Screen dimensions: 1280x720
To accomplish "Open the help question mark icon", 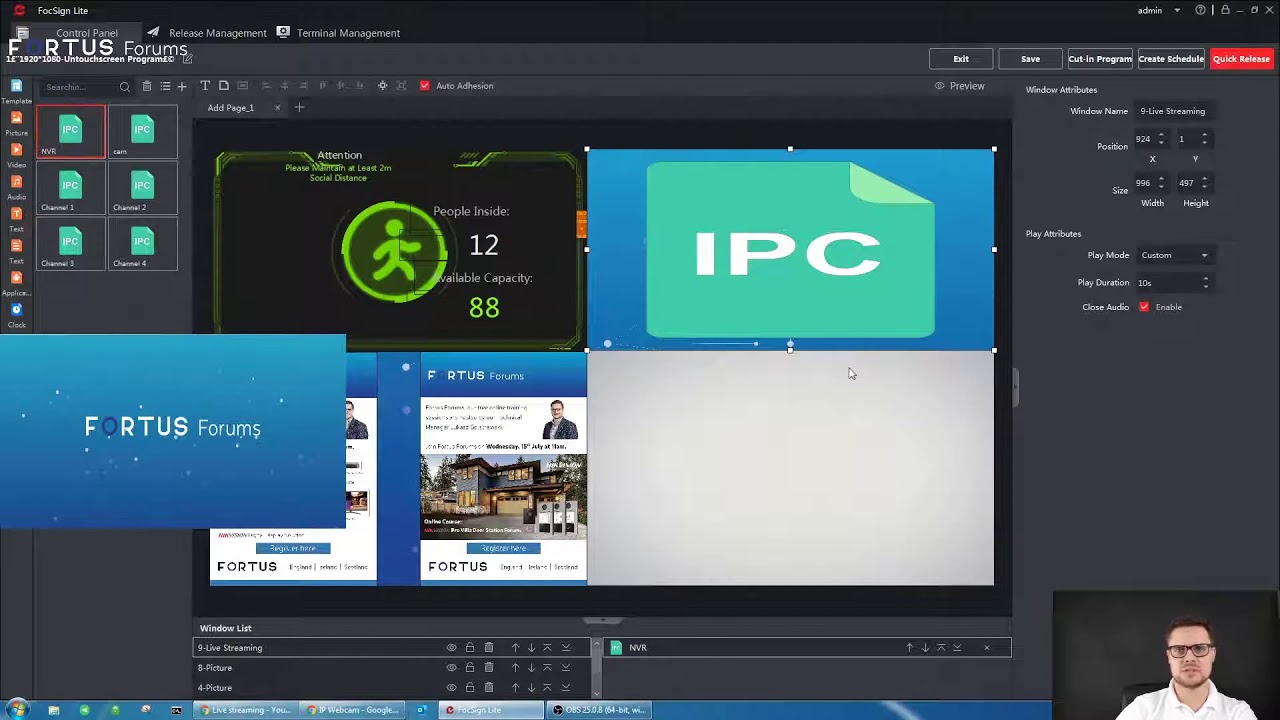I will (1201, 10).
